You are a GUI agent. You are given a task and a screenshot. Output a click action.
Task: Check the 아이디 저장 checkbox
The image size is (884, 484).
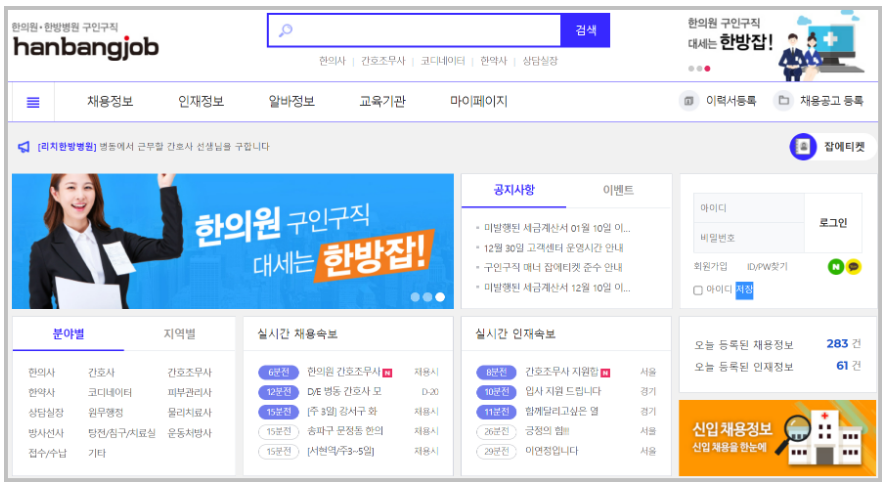(x=697, y=291)
